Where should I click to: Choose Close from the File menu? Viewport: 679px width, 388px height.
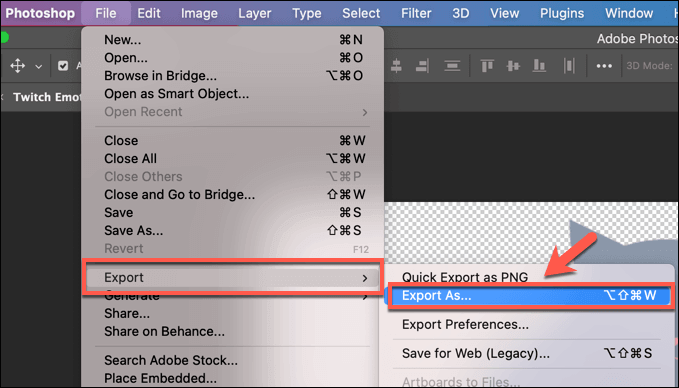coord(233,140)
